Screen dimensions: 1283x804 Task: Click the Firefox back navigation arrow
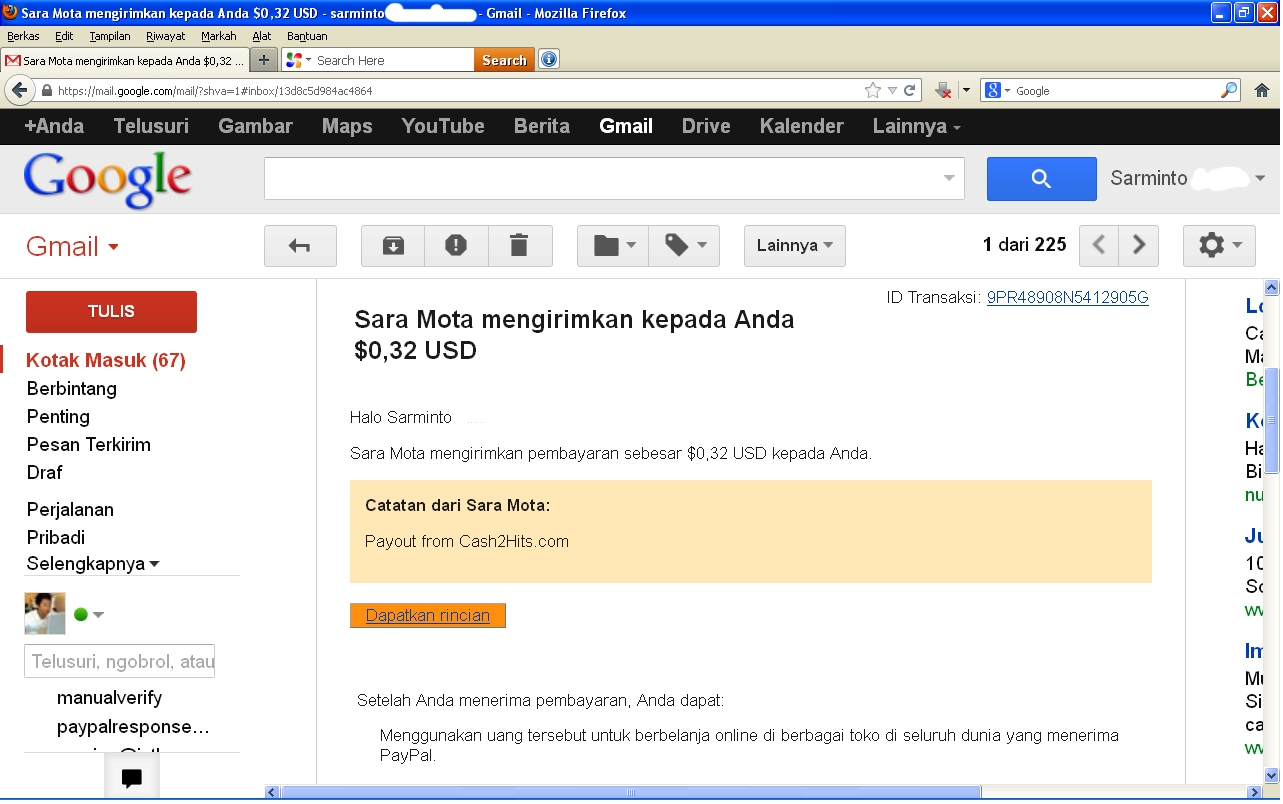19,90
